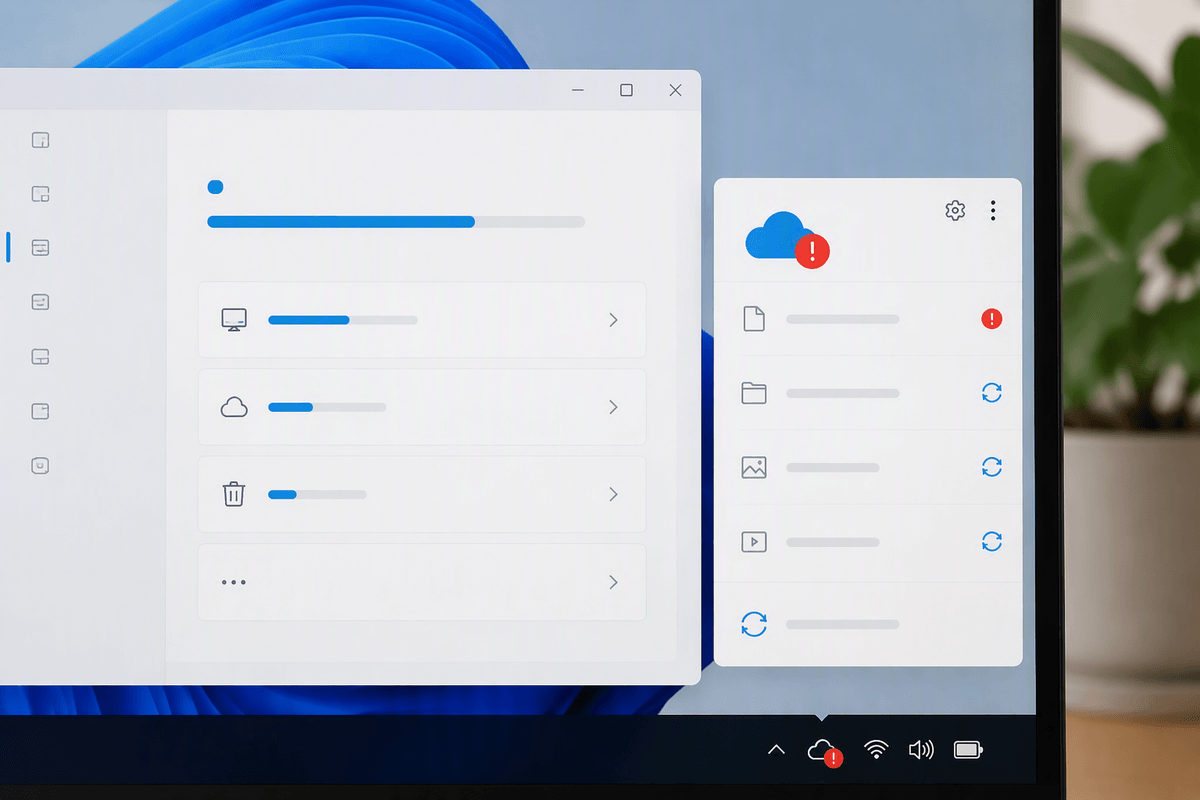Open the three-dot more menu in cloud flyout
The height and width of the screenshot is (800, 1200).
(x=993, y=210)
